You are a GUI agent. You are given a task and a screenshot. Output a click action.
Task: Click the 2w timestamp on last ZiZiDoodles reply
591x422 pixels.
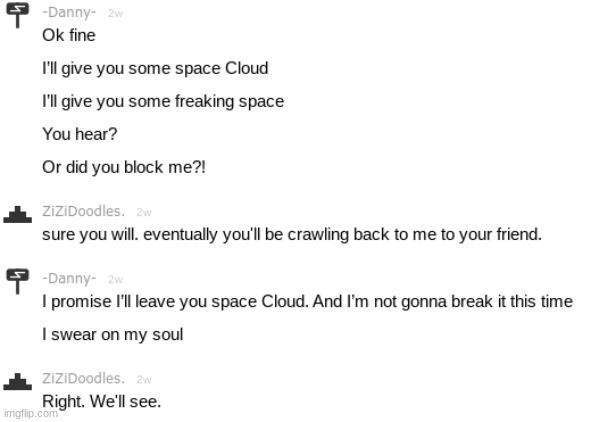144,379
